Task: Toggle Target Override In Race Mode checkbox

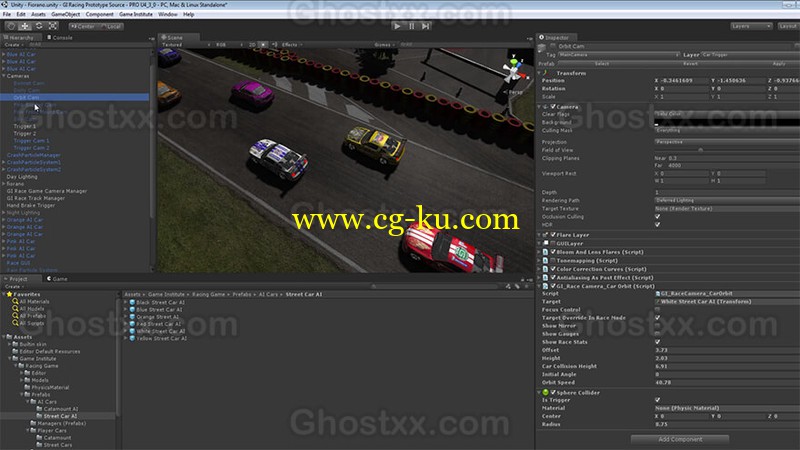Action: 657,317
